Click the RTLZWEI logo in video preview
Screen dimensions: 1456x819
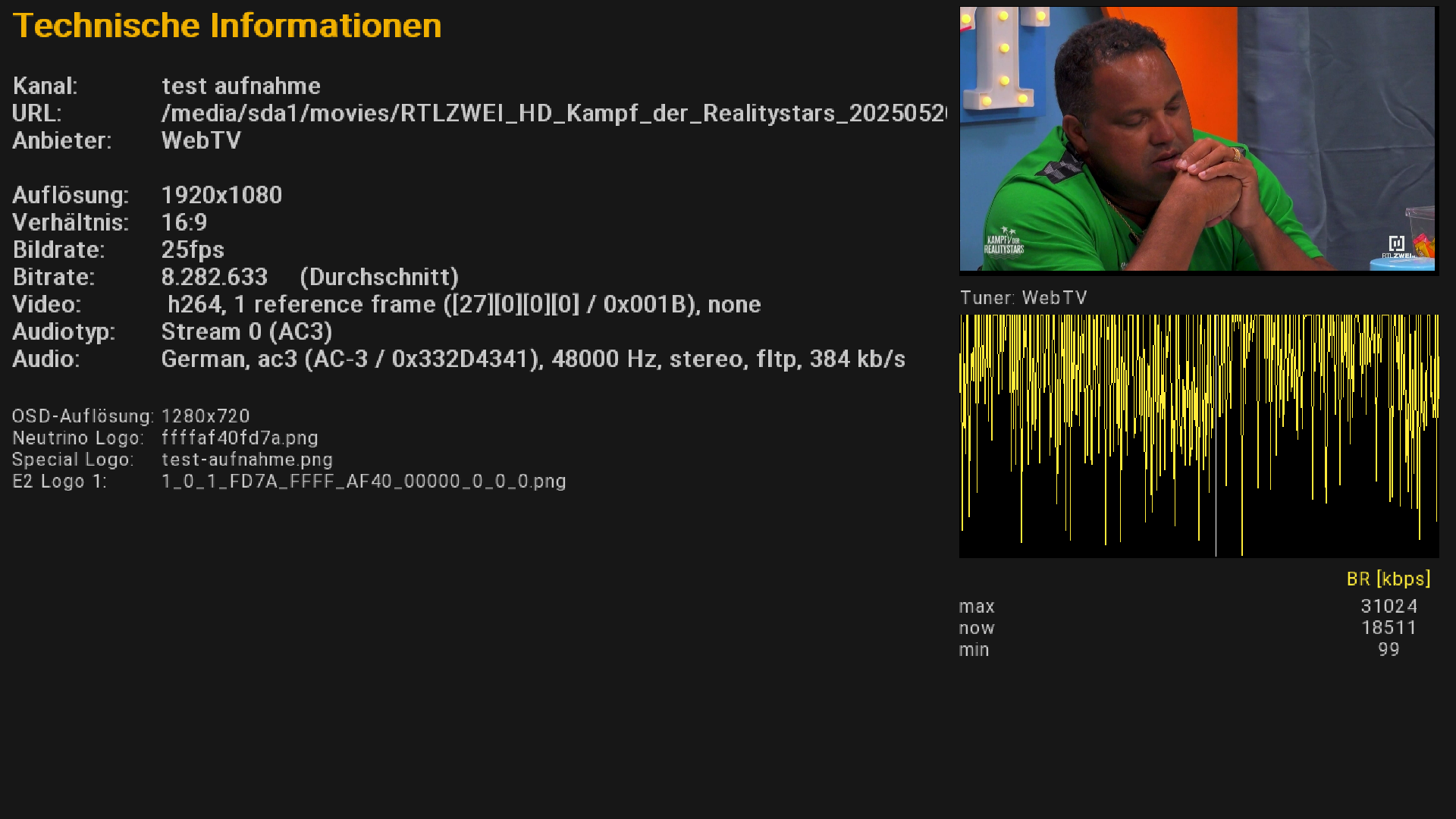1398,247
